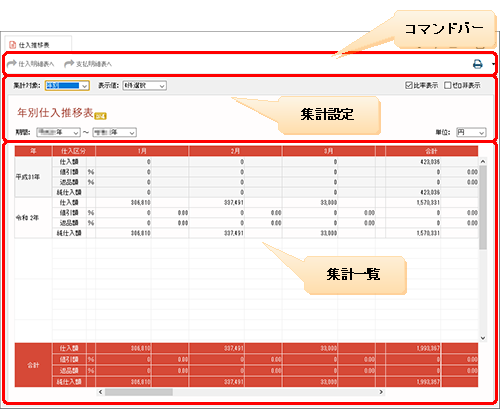Click the vertical scrollbar down arrow
The width and height of the screenshot is (500, 409).
point(483,338)
